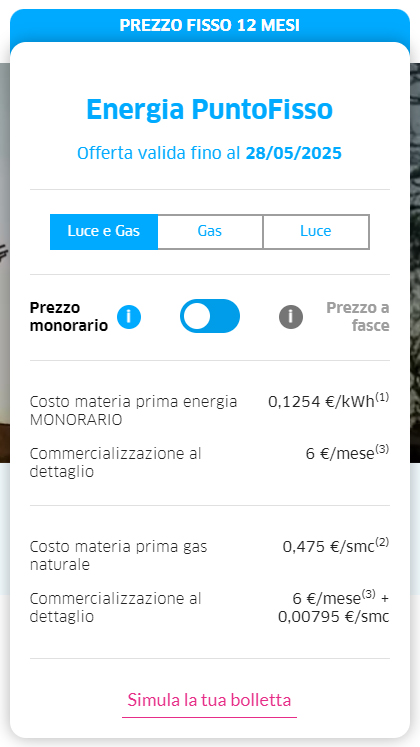The image size is (420, 747).
Task: Click the 0,1254 €/kWh energy price
Action: click(321, 402)
